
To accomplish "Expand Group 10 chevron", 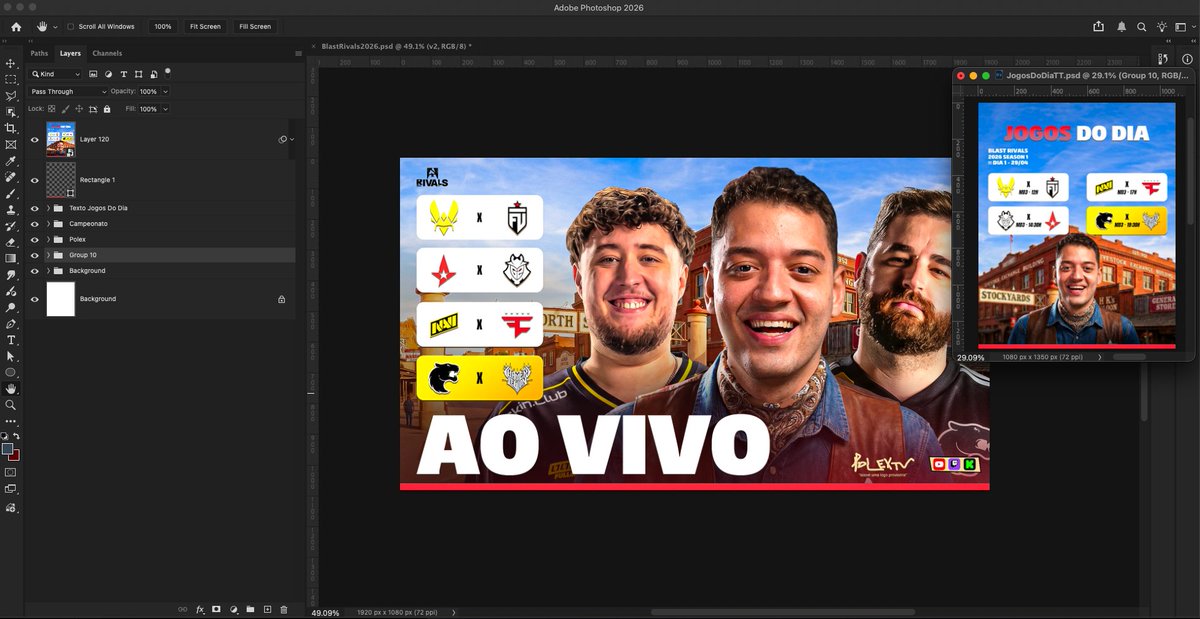I will pyautogui.click(x=48, y=255).
